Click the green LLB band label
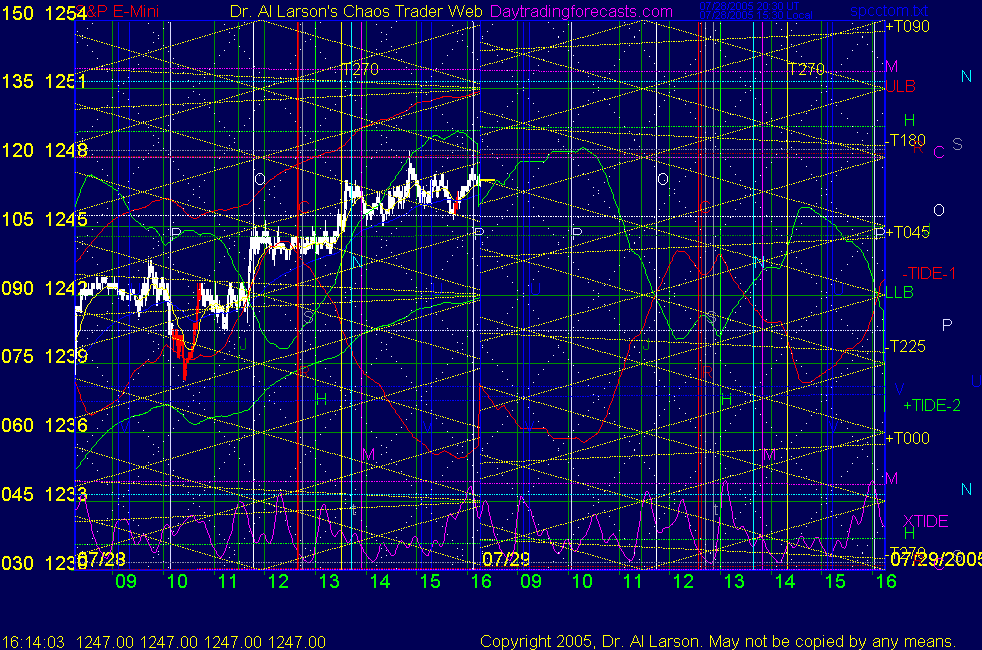Viewport: 982px width, 650px height. pyautogui.click(x=899, y=292)
